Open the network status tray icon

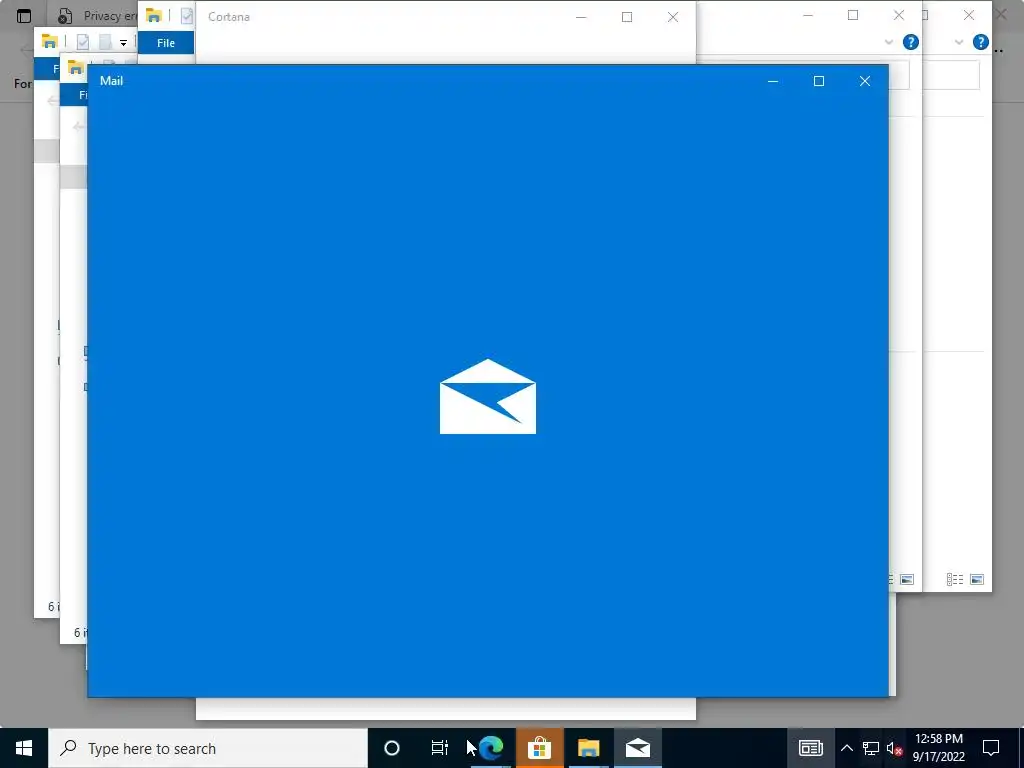871,748
